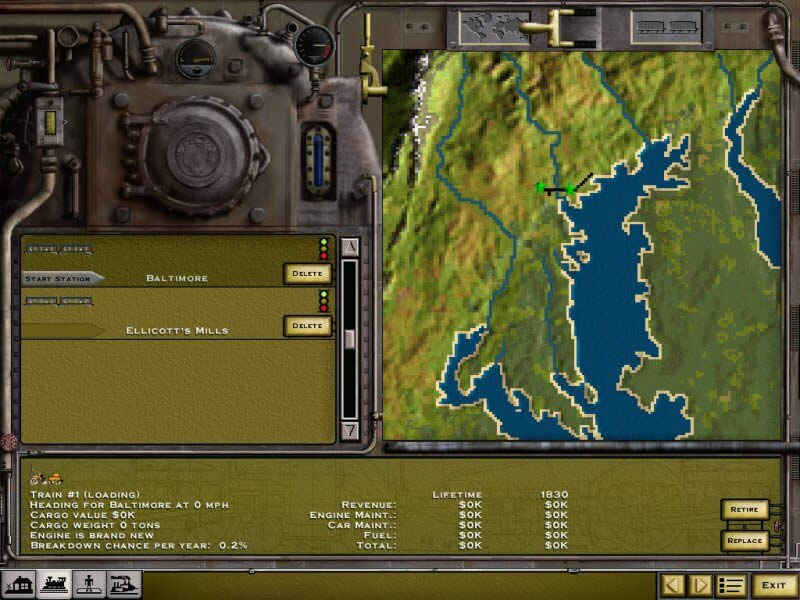The height and width of the screenshot is (600, 800).
Task: Click 'Heading for Baltimore at 0 mph' text
Action: (x=130, y=505)
